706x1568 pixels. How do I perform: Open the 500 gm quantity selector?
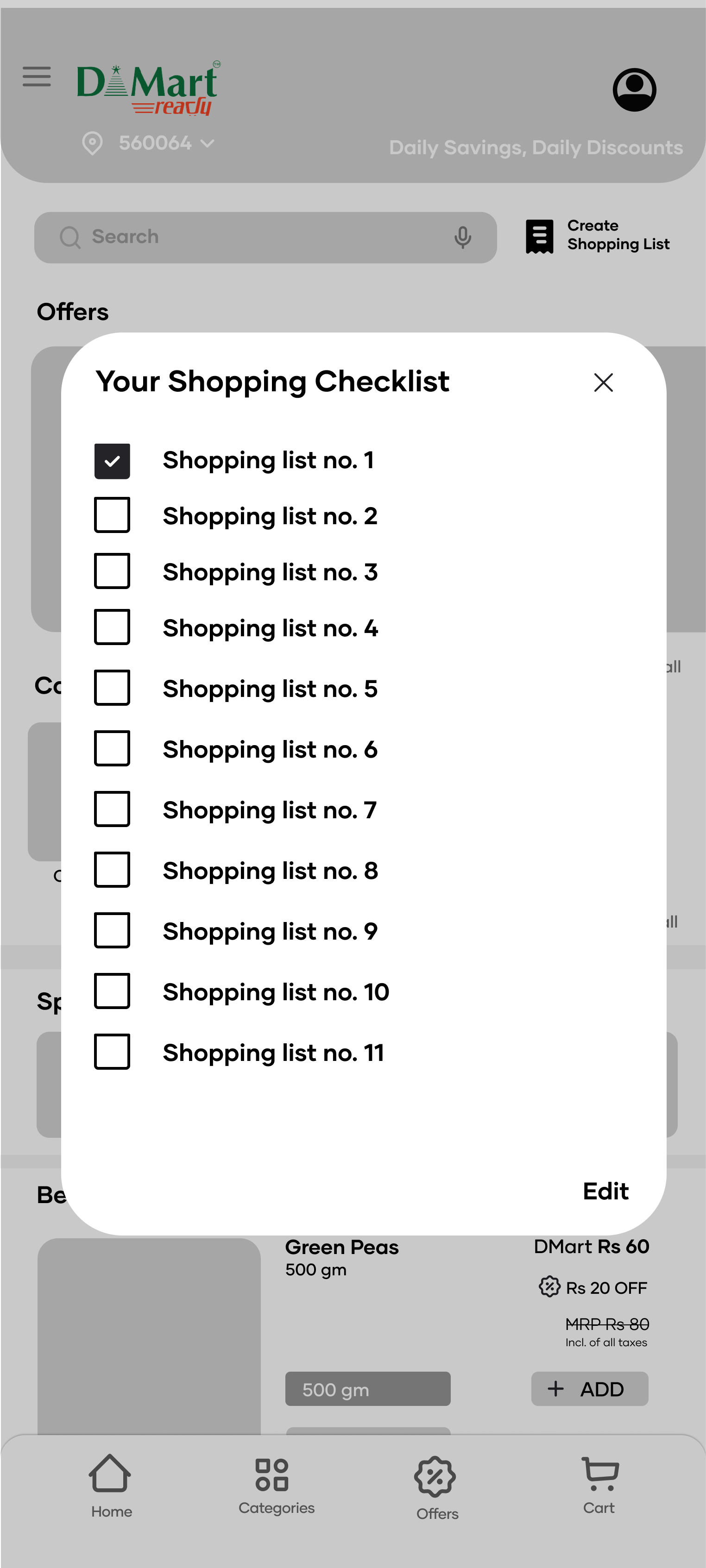tap(368, 1388)
